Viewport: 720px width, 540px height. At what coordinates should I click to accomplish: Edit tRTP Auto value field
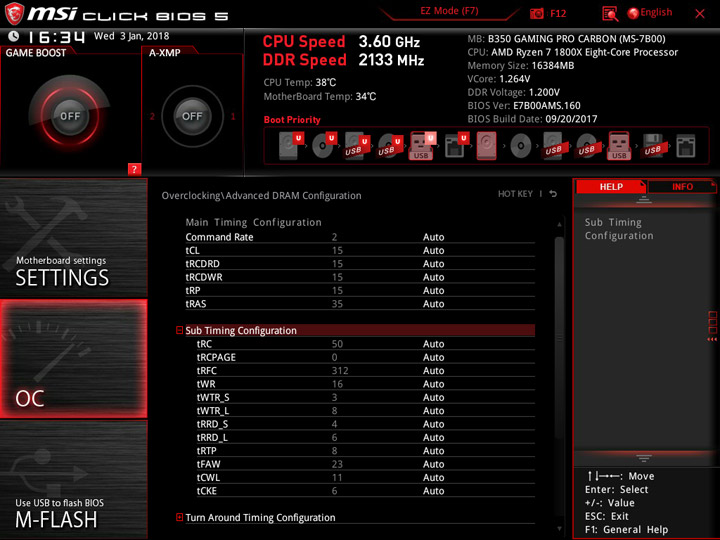pos(433,450)
